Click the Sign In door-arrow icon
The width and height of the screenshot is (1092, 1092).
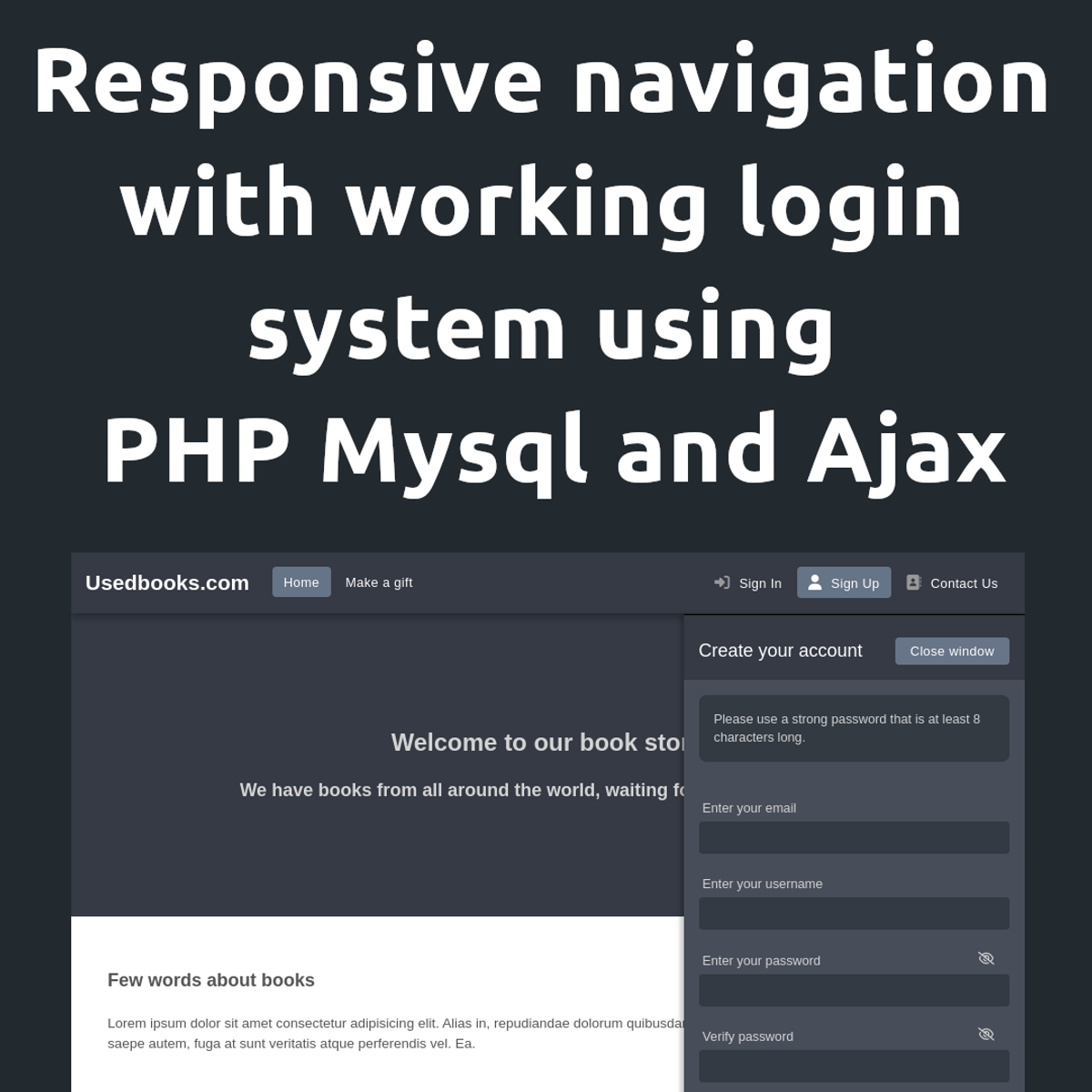722,582
